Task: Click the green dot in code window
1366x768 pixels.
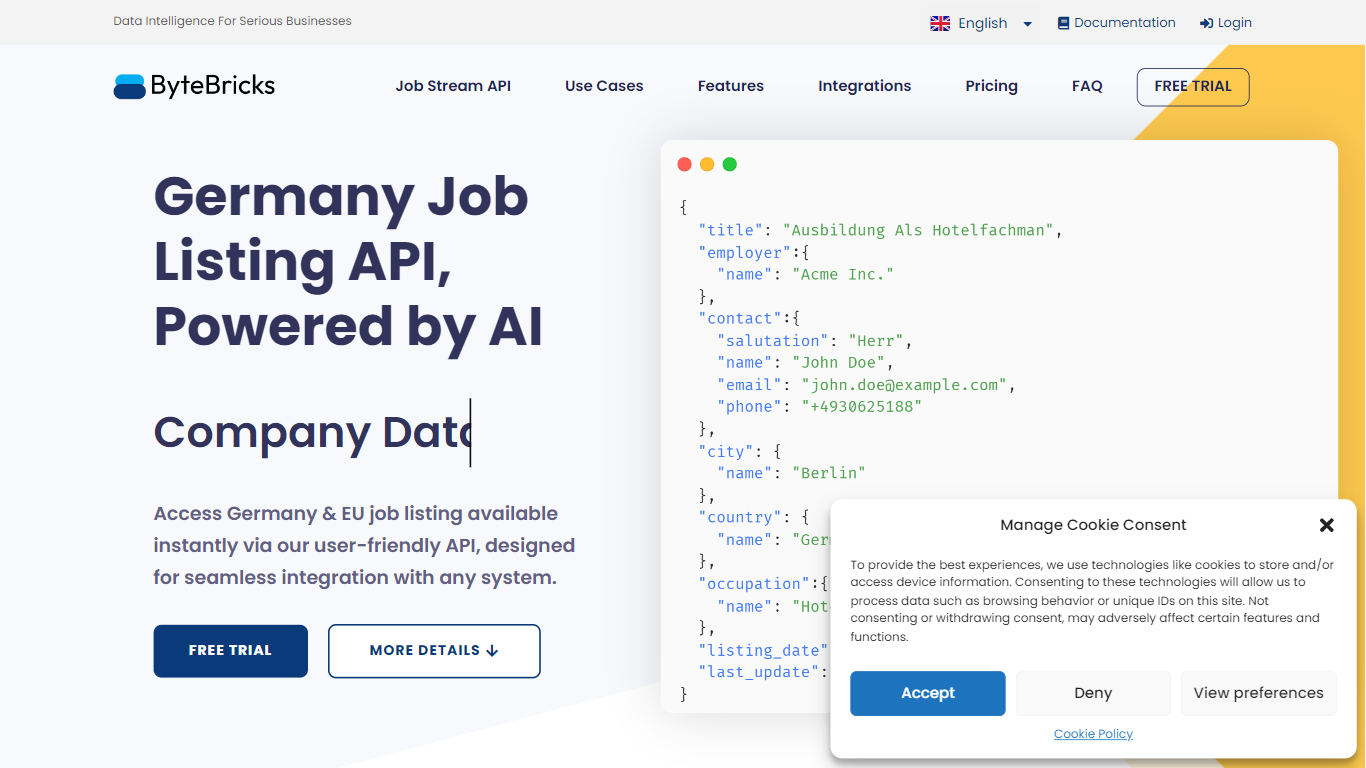Action: (x=730, y=164)
